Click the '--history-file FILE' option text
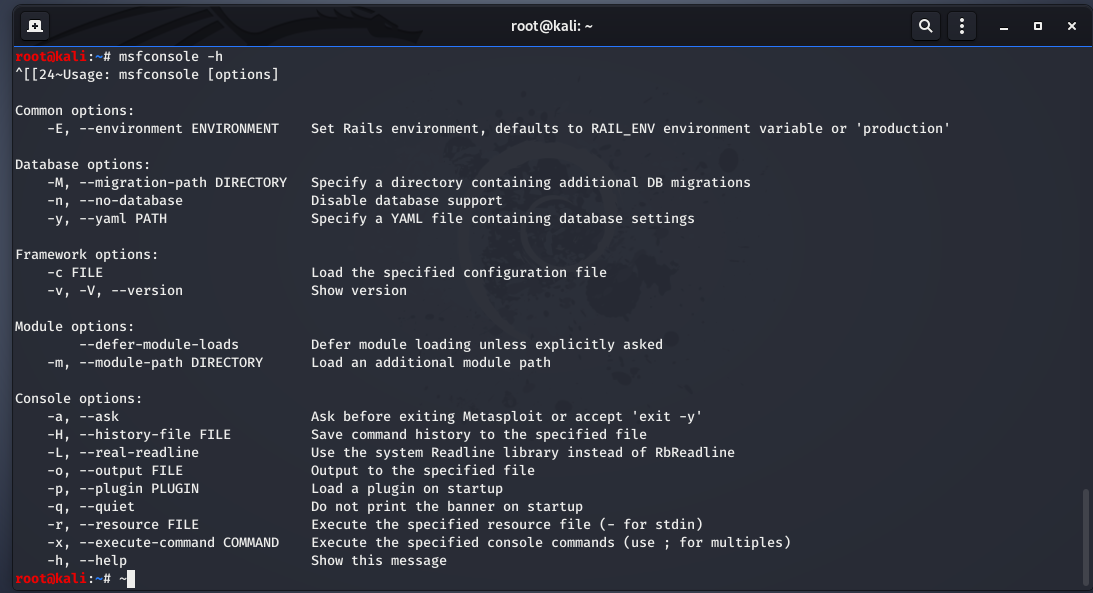1093x593 pixels. [x=155, y=435]
